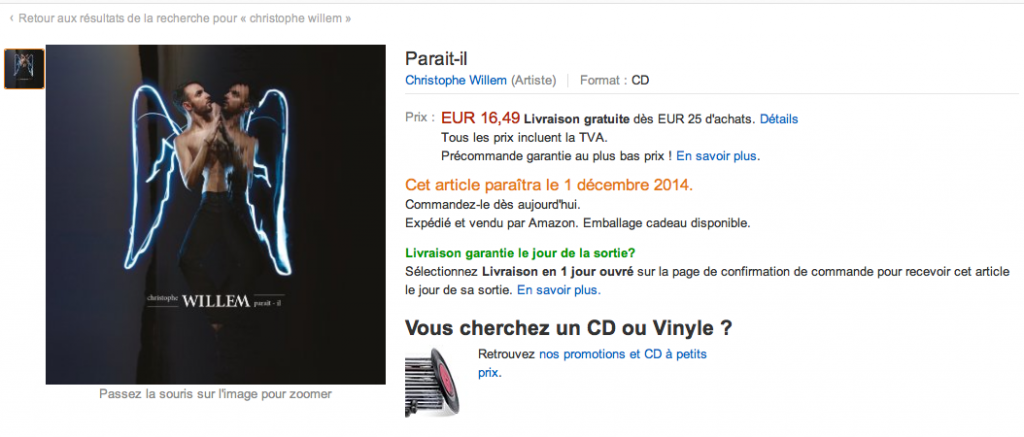This screenshot has width=1024, height=437.
Task: Click the Vous cherchez un CD ou Vinyle heading
Action: 568,328
